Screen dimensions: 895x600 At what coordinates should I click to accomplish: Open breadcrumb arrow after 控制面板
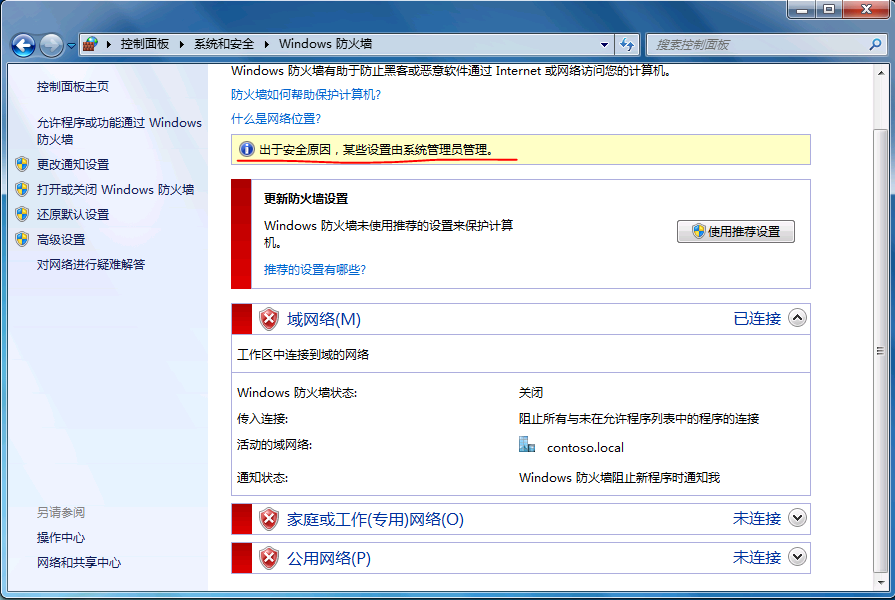coord(182,45)
